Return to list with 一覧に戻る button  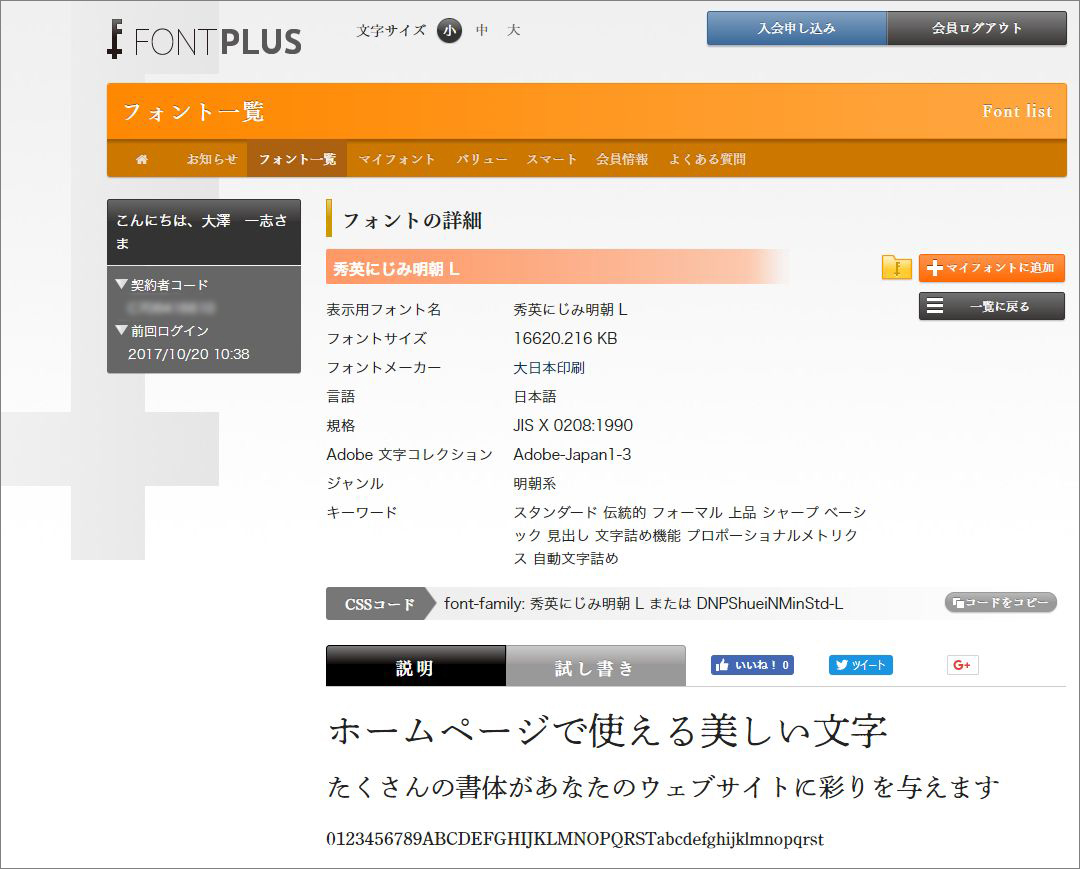point(992,306)
